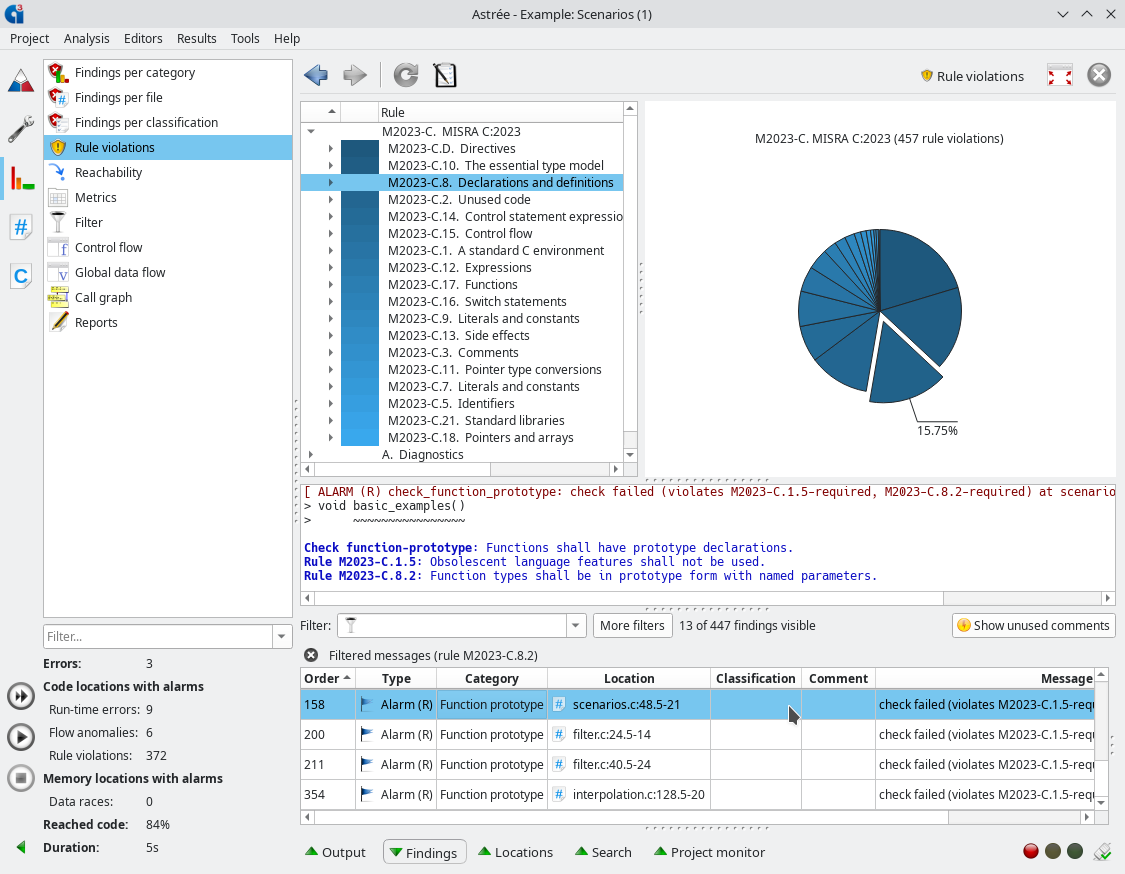Select M2023-C.17. Functions rule
1125x874 pixels.
[452, 285]
